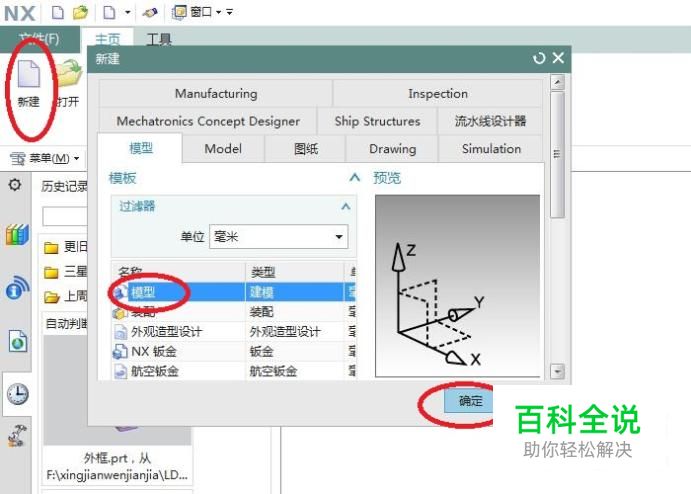Open the library books icon in sidebar
Image resolution: width=691 pixels, height=494 pixels.
click(x=17, y=234)
